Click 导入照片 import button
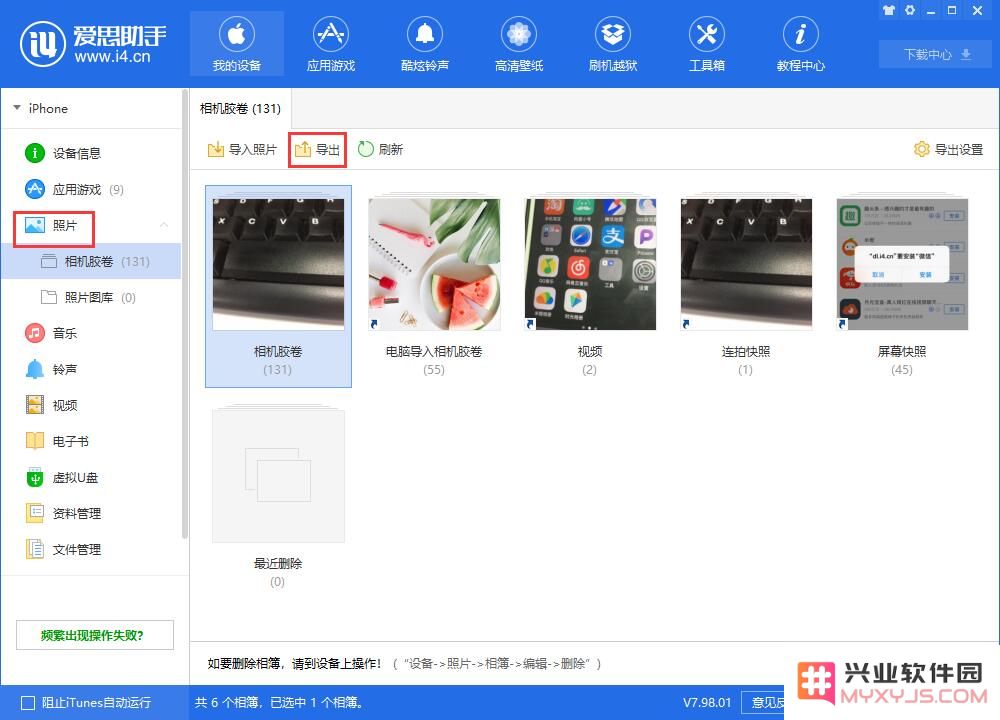This screenshot has height=720, width=1000. tap(242, 149)
